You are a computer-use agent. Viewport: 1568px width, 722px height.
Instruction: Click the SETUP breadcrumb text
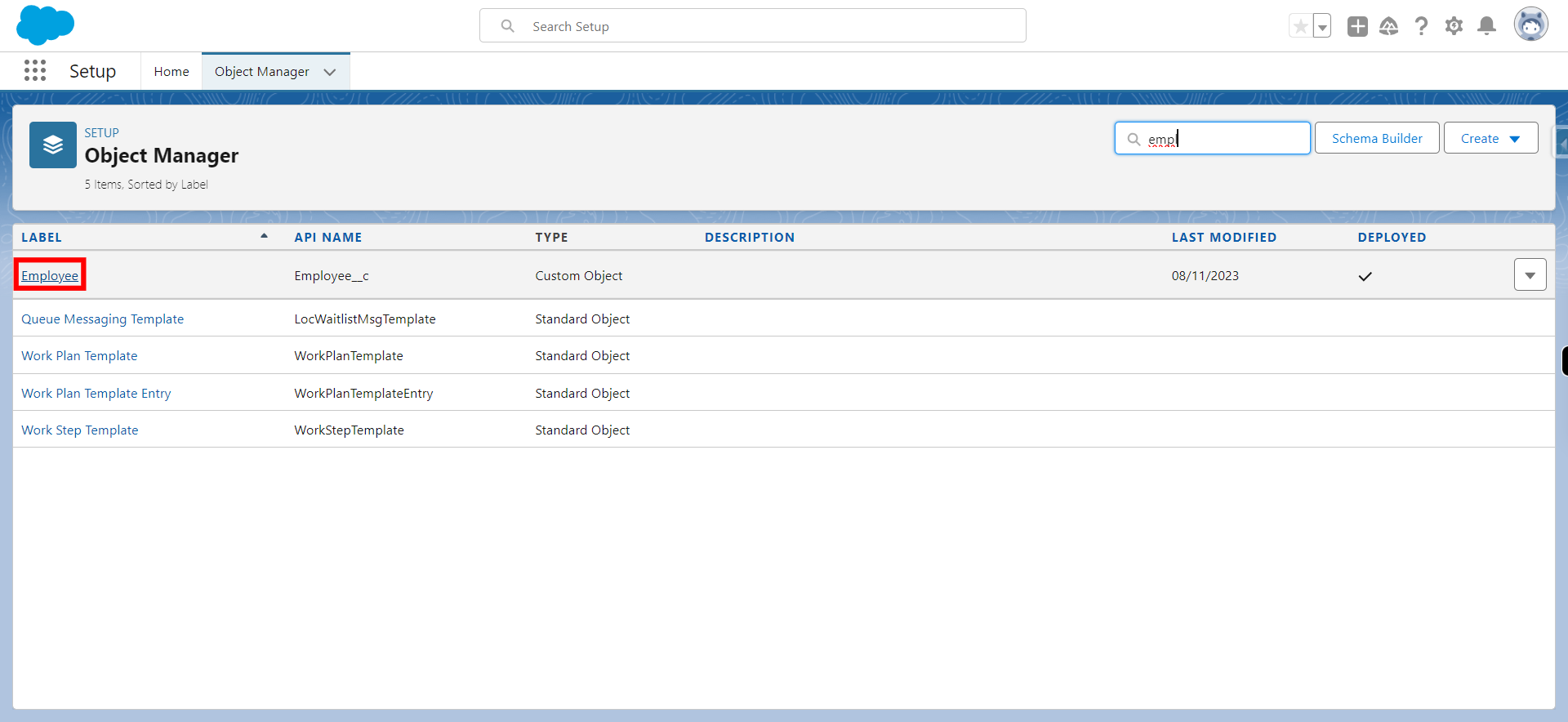pyautogui.click(x=101, y=132)
